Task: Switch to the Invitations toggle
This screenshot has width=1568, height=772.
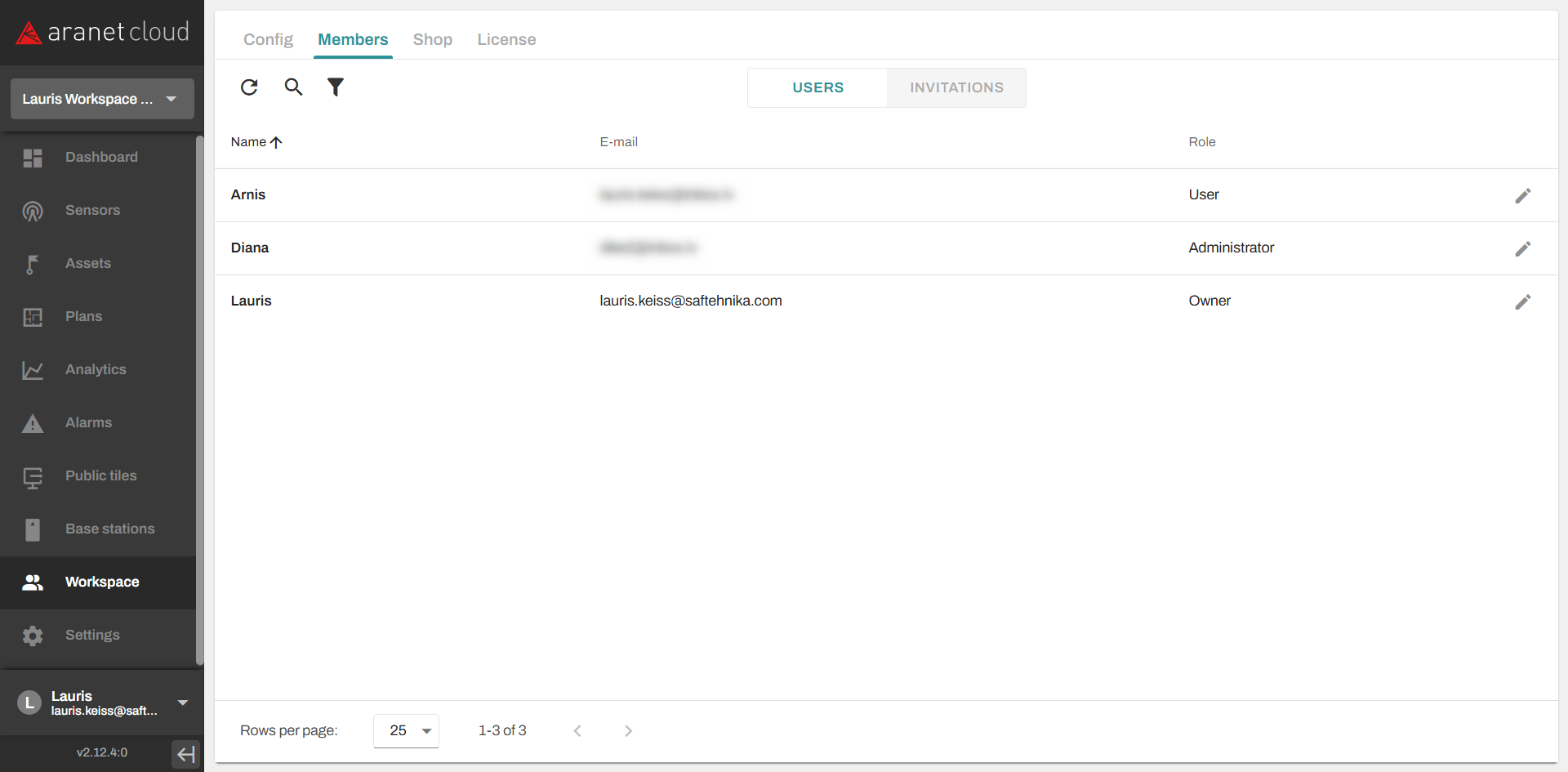Action: click(x=956, y=88)
